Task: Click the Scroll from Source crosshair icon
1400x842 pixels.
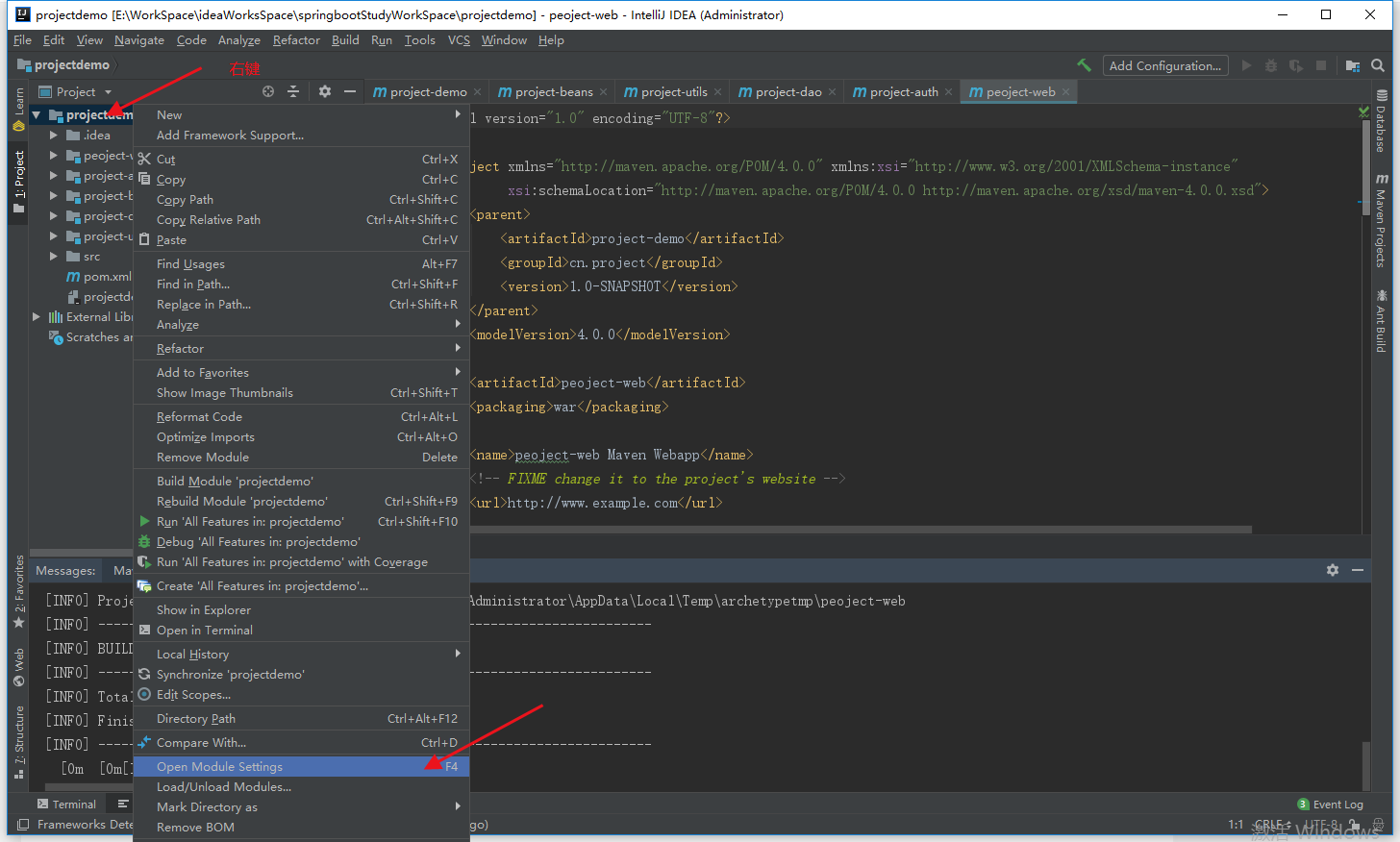Action: click(268, 91)
